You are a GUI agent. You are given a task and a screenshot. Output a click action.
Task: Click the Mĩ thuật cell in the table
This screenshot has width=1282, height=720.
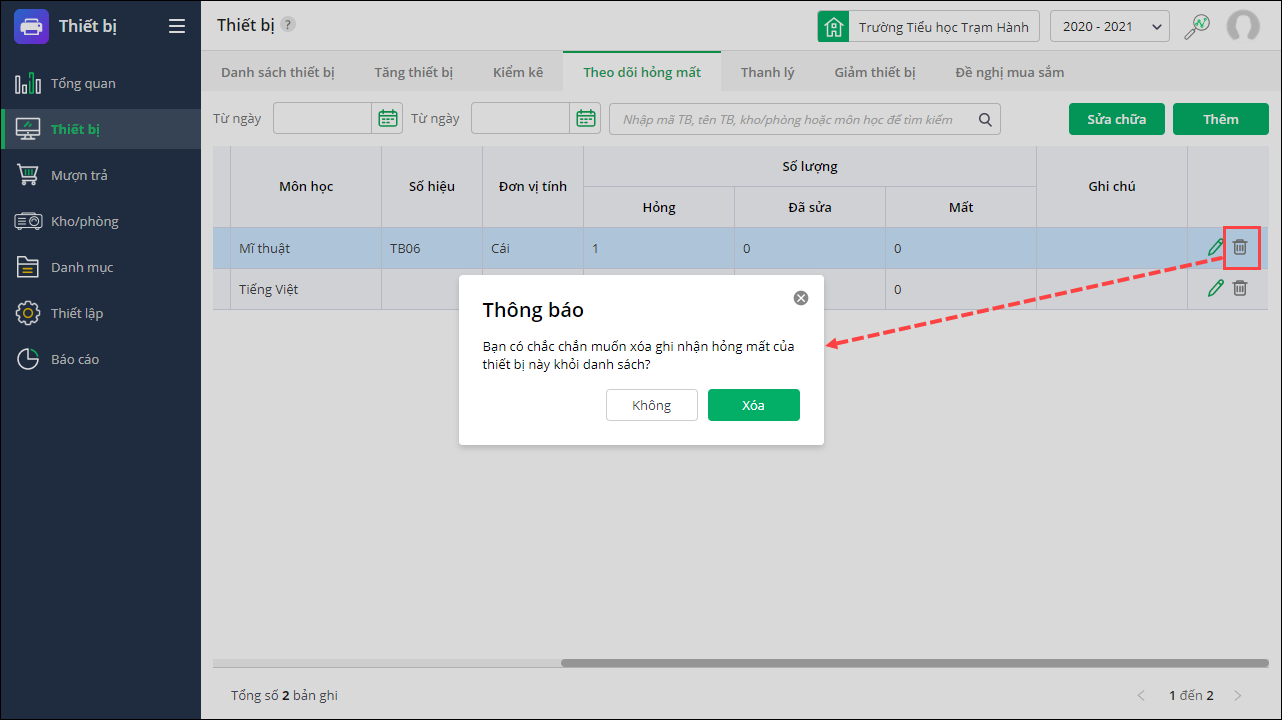tap(306, 248)
